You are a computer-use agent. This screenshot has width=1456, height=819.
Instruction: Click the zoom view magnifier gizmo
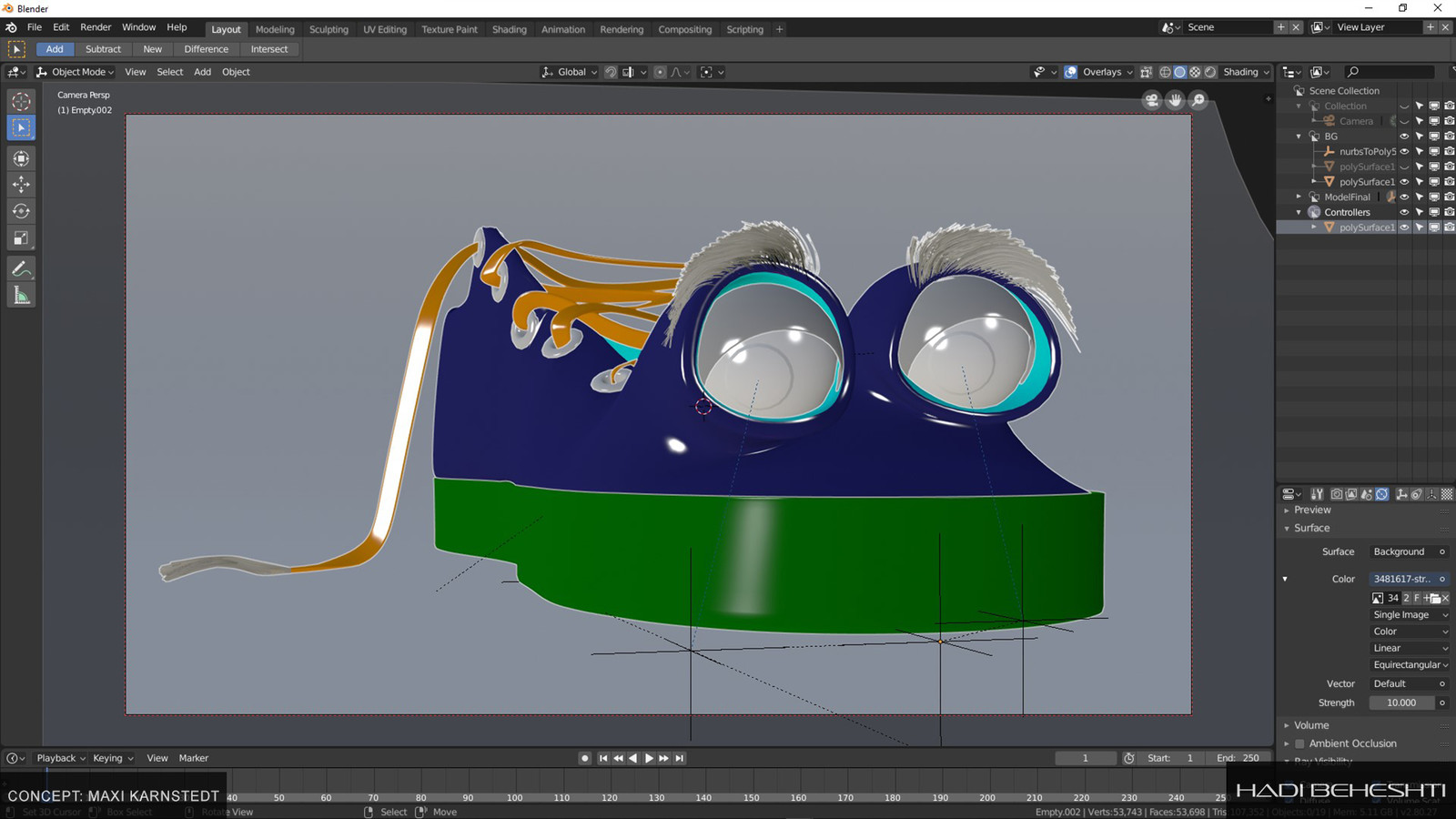1199,100
